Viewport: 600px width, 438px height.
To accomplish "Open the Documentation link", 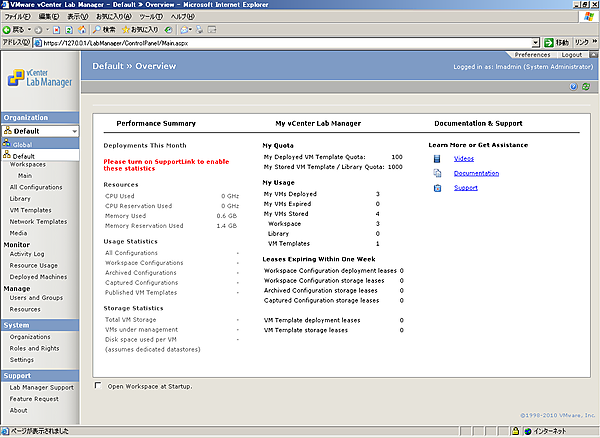I will [x=476, y=173].
